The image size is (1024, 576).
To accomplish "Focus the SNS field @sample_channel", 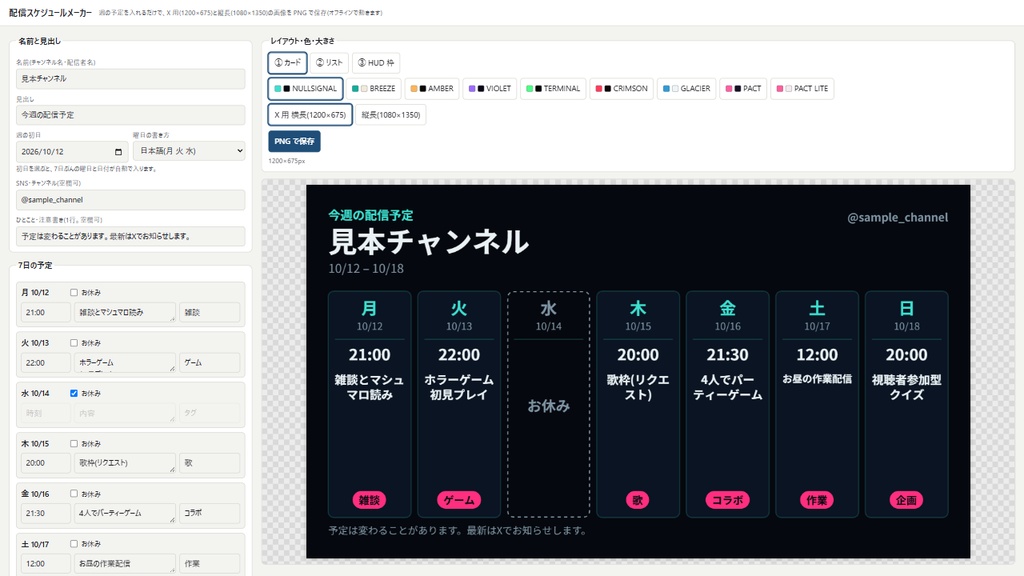I will coord(131,200).
